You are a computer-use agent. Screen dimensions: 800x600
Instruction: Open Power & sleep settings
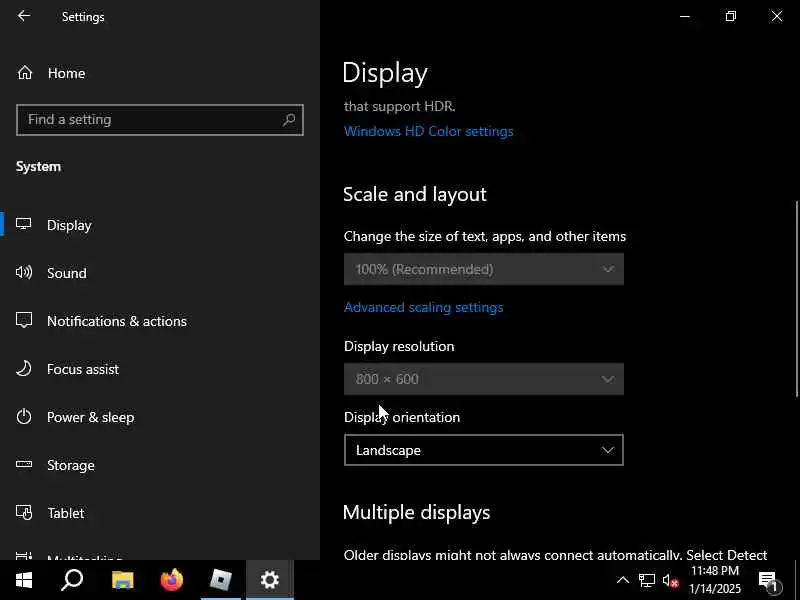click(x=160, y=417)
